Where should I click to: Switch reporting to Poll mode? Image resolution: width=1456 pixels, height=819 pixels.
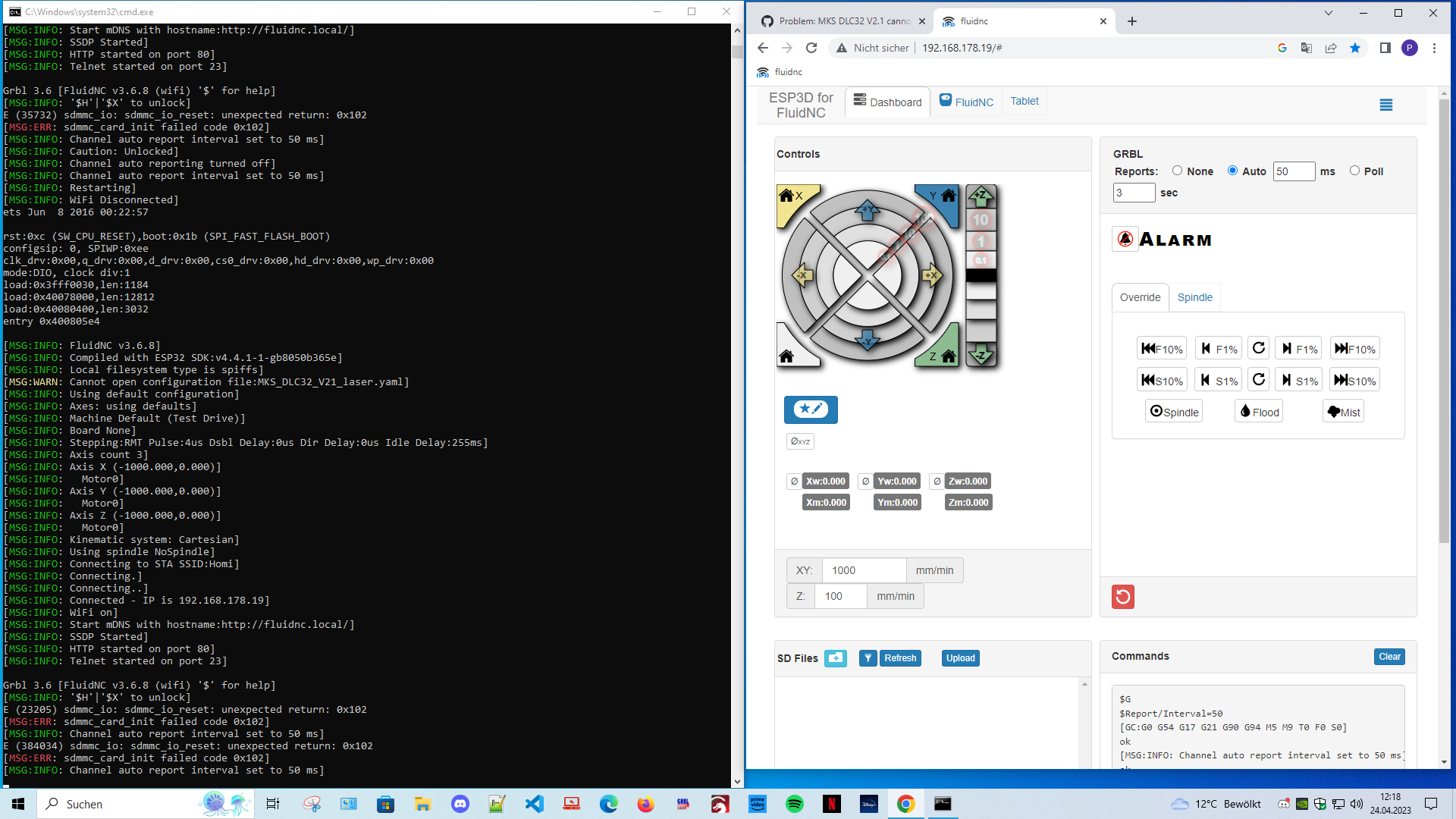pyautogui.click(x=1355, y=171)
